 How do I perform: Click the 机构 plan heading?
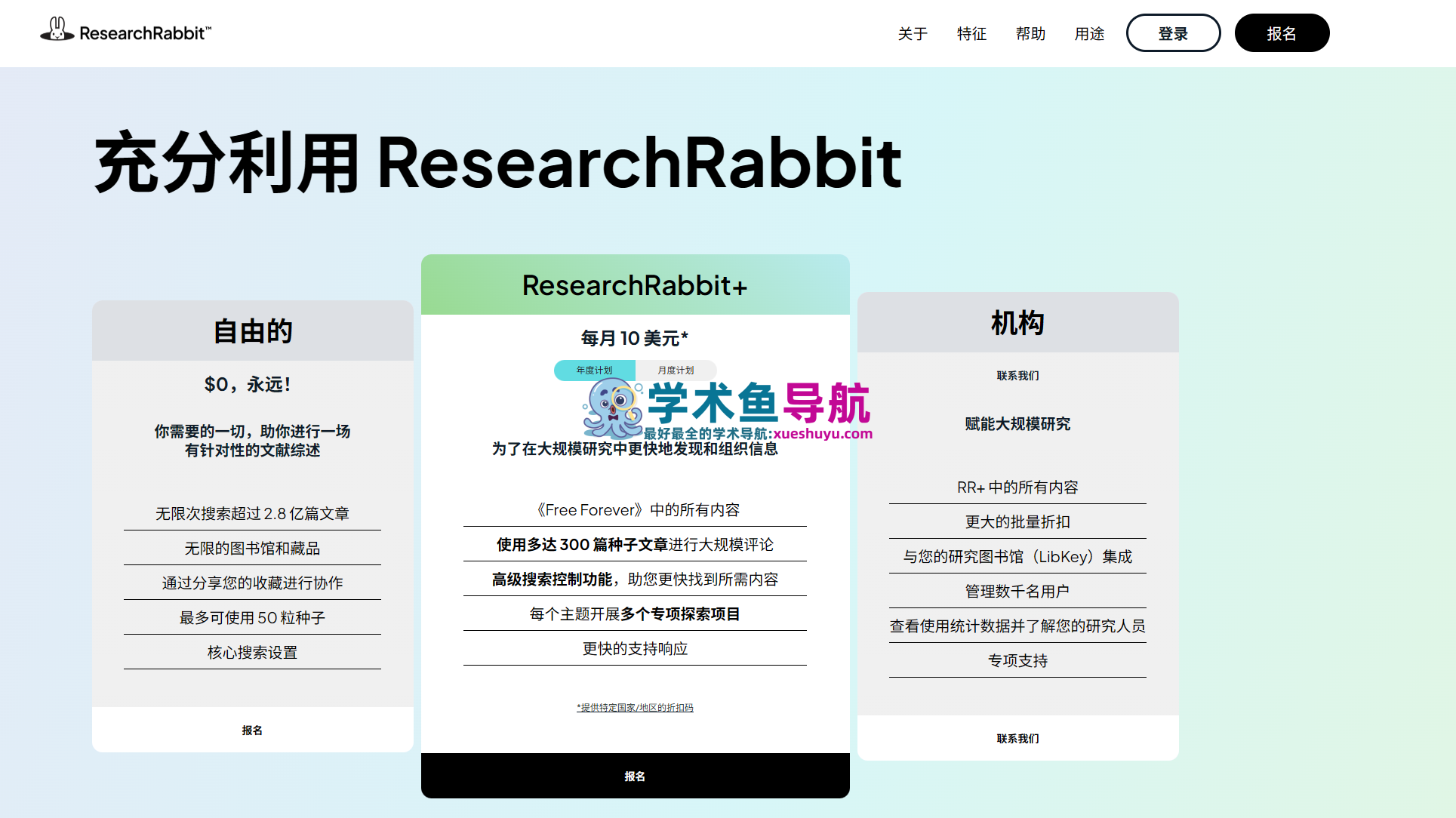pos(1017,323)
